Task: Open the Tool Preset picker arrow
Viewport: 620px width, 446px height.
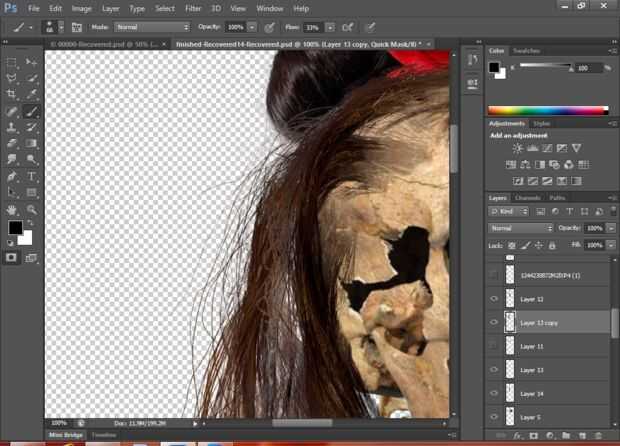Action: (31, 28)
